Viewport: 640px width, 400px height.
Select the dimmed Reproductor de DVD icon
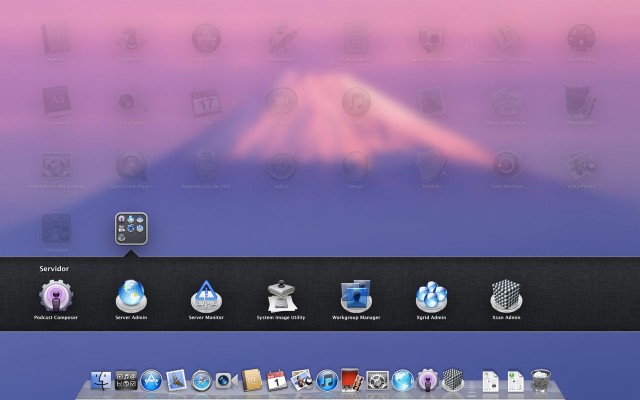tap(206, 166)
